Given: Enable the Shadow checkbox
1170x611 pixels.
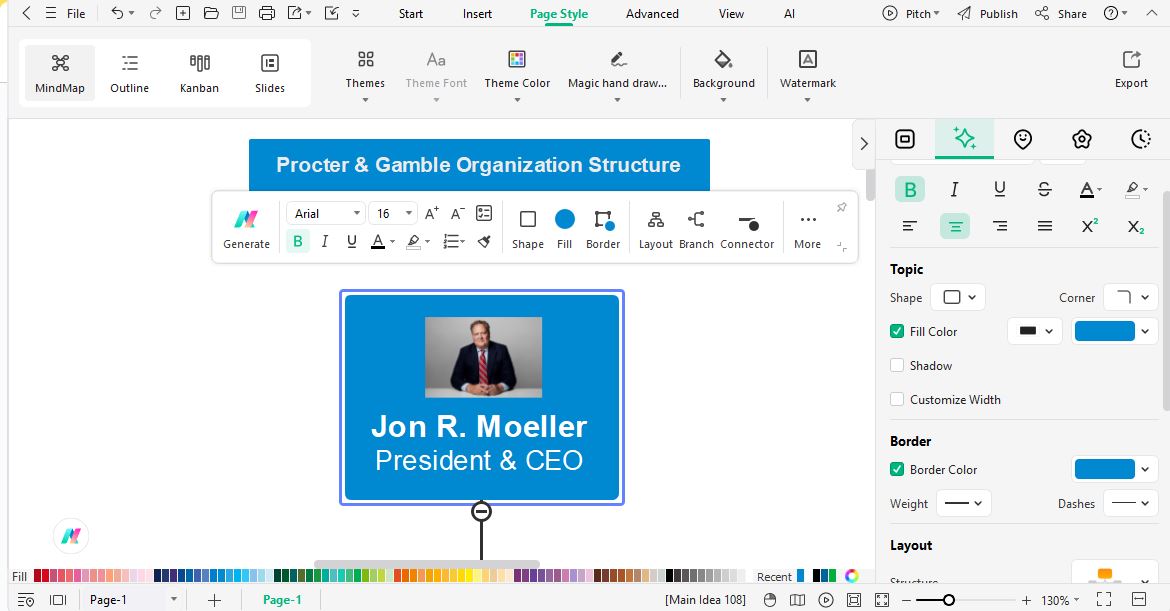Looking at the screenshot, I should pos(897,366).
